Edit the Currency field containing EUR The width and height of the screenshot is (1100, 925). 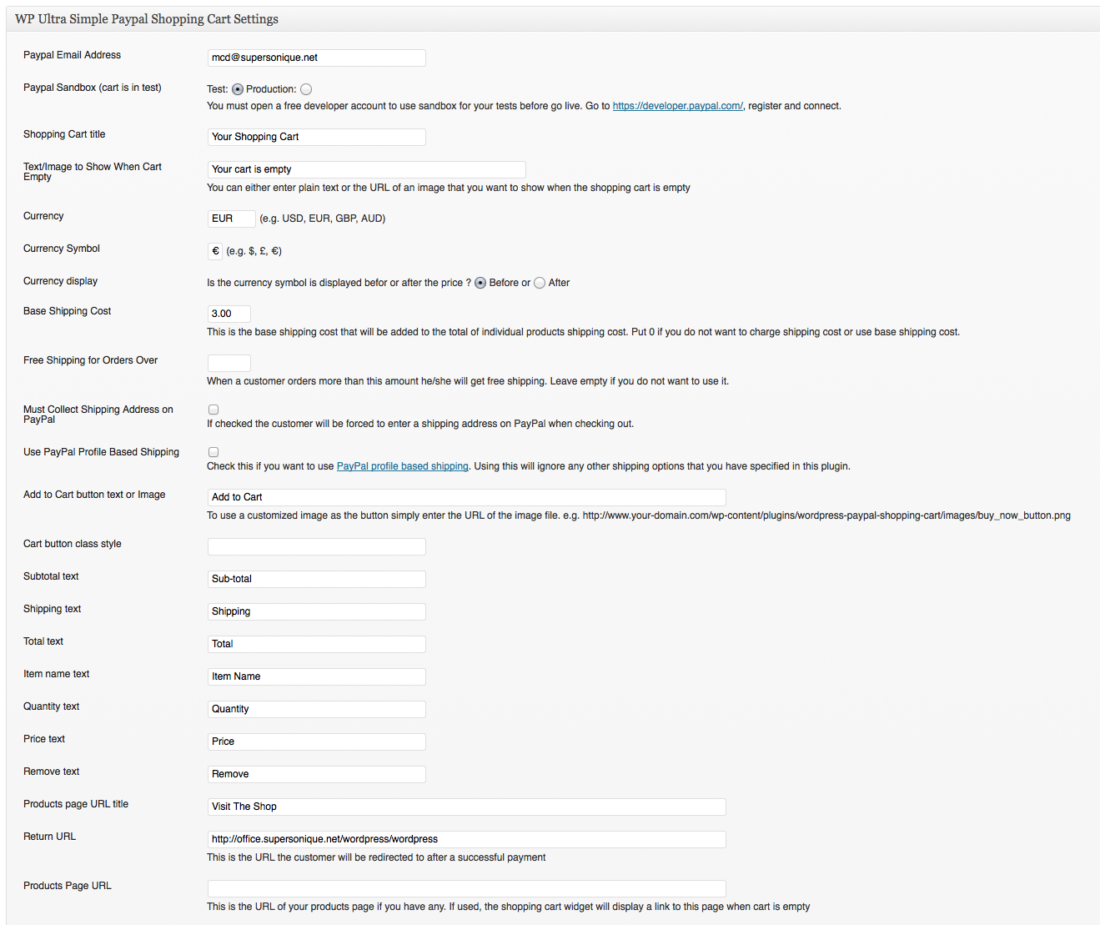tap(232, 218)
